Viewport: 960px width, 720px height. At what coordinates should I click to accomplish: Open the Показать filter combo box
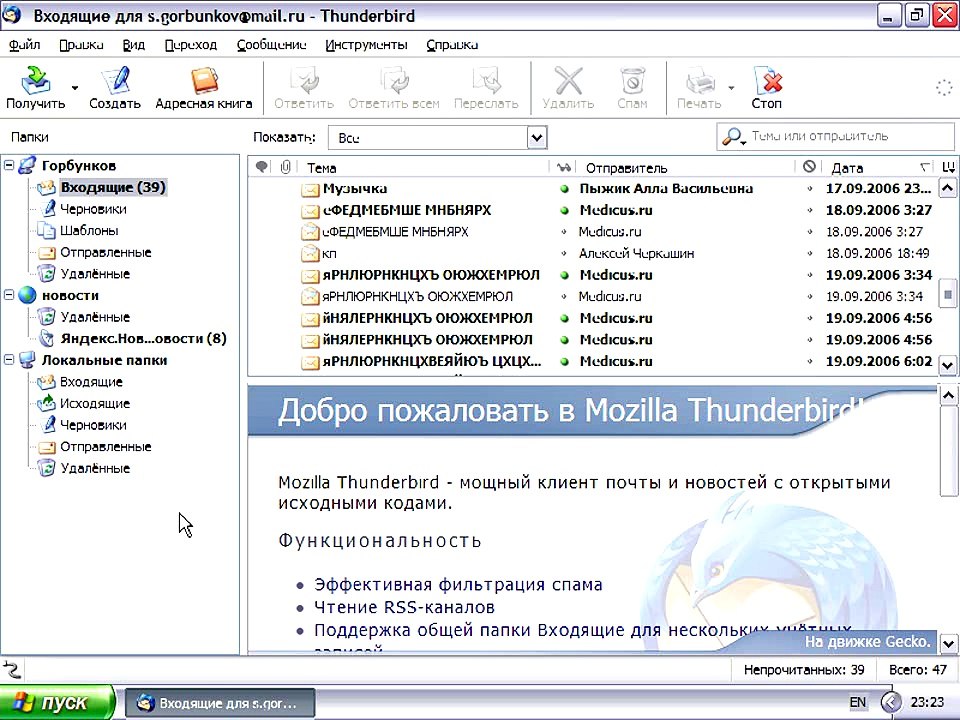(x=438, y=138)
